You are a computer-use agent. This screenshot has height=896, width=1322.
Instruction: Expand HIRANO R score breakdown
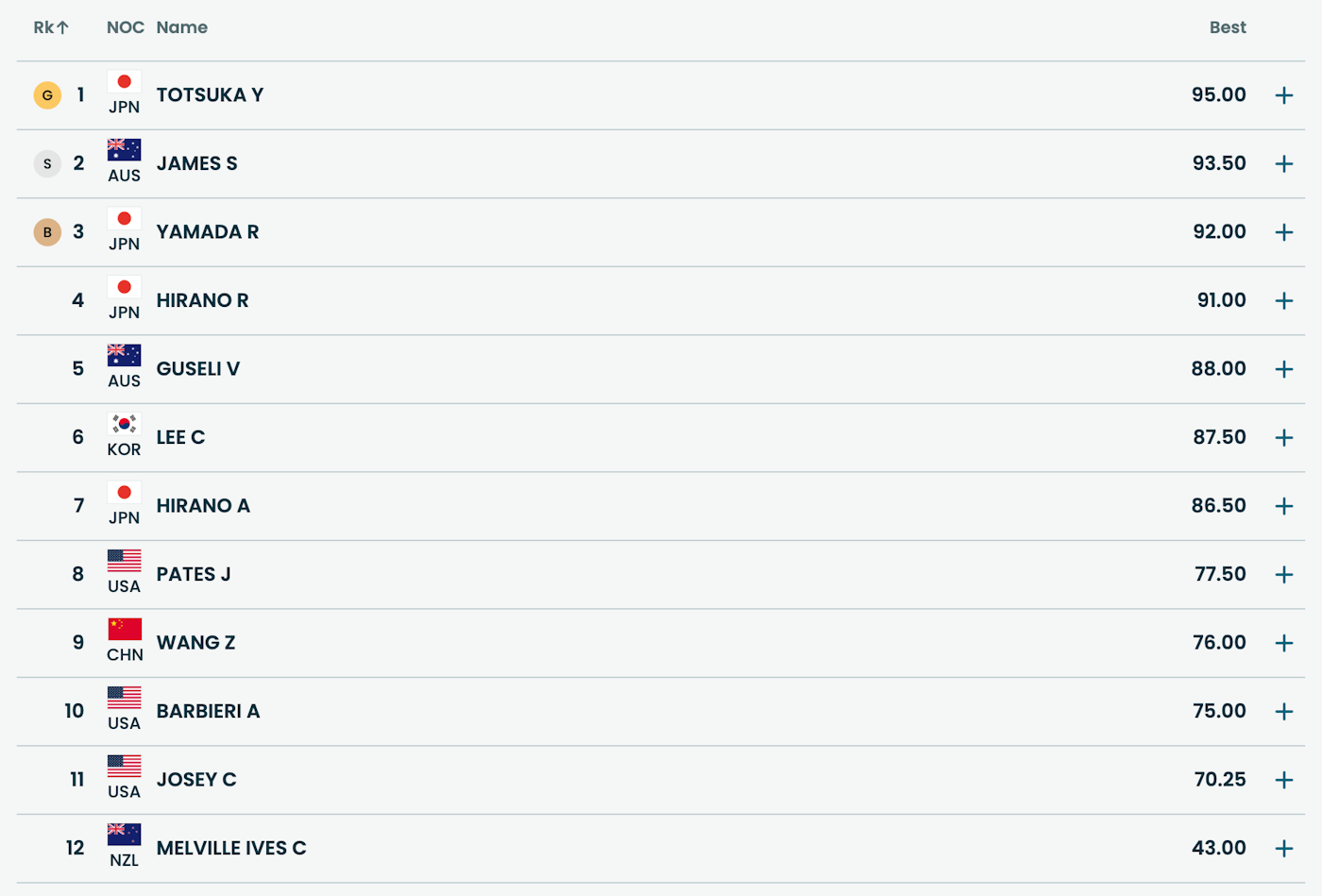click(x=1283, y=301)
